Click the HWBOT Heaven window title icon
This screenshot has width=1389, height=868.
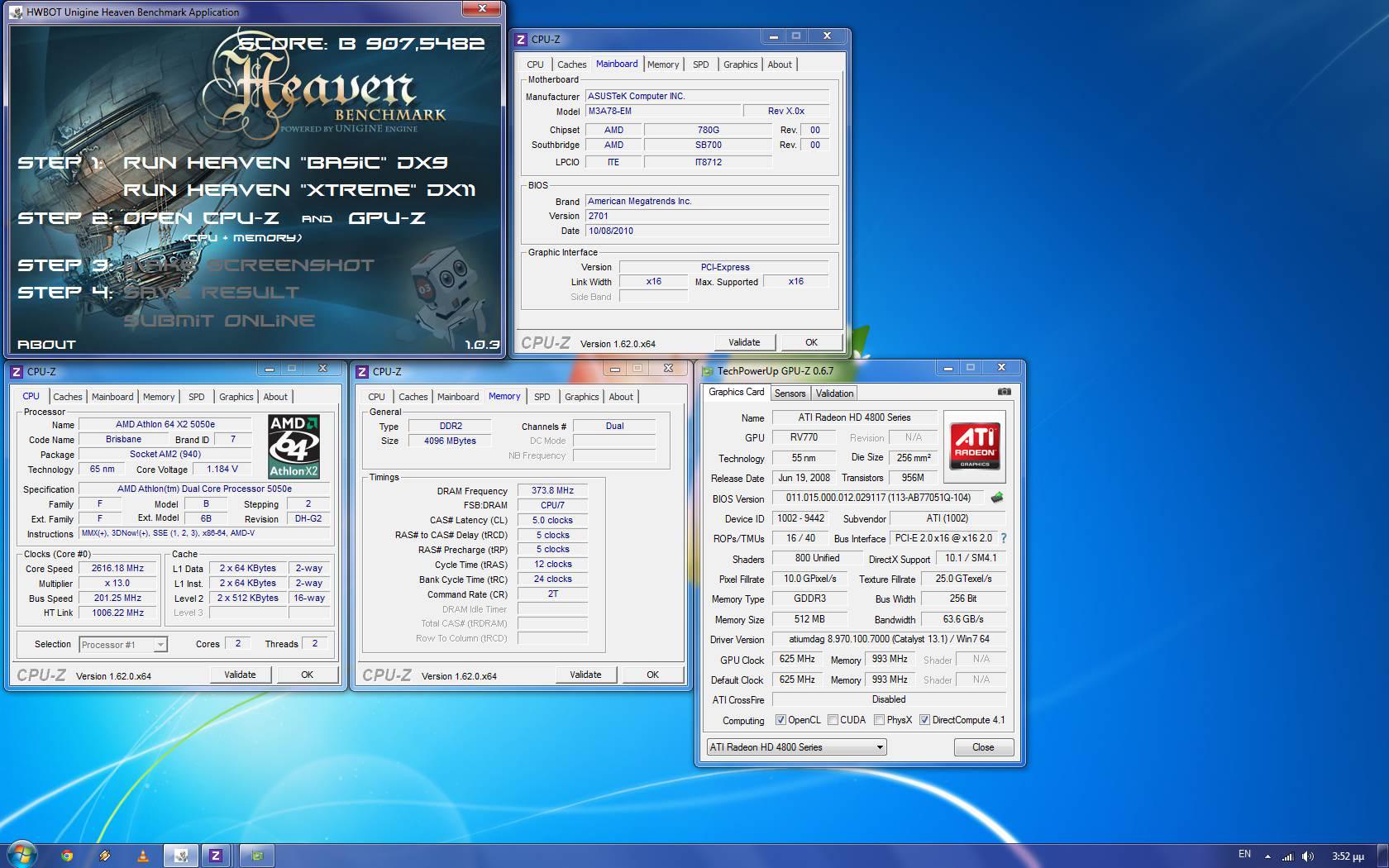click(17, 12)
